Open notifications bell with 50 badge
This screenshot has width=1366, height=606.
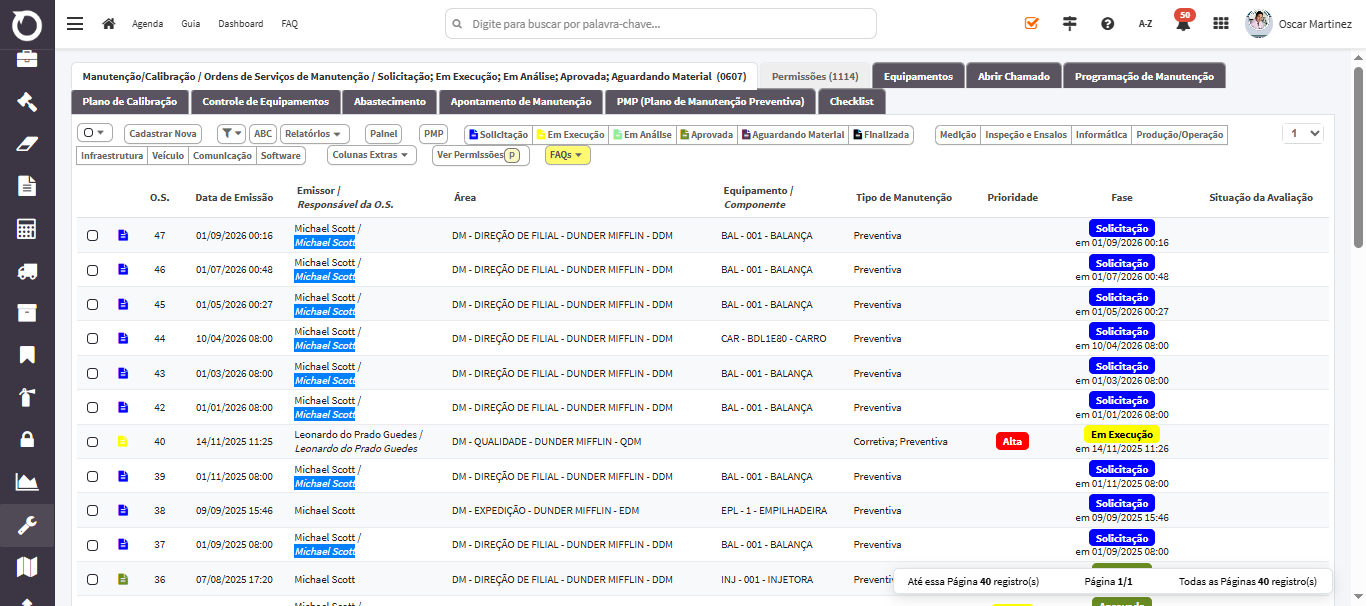(1183, 23)
